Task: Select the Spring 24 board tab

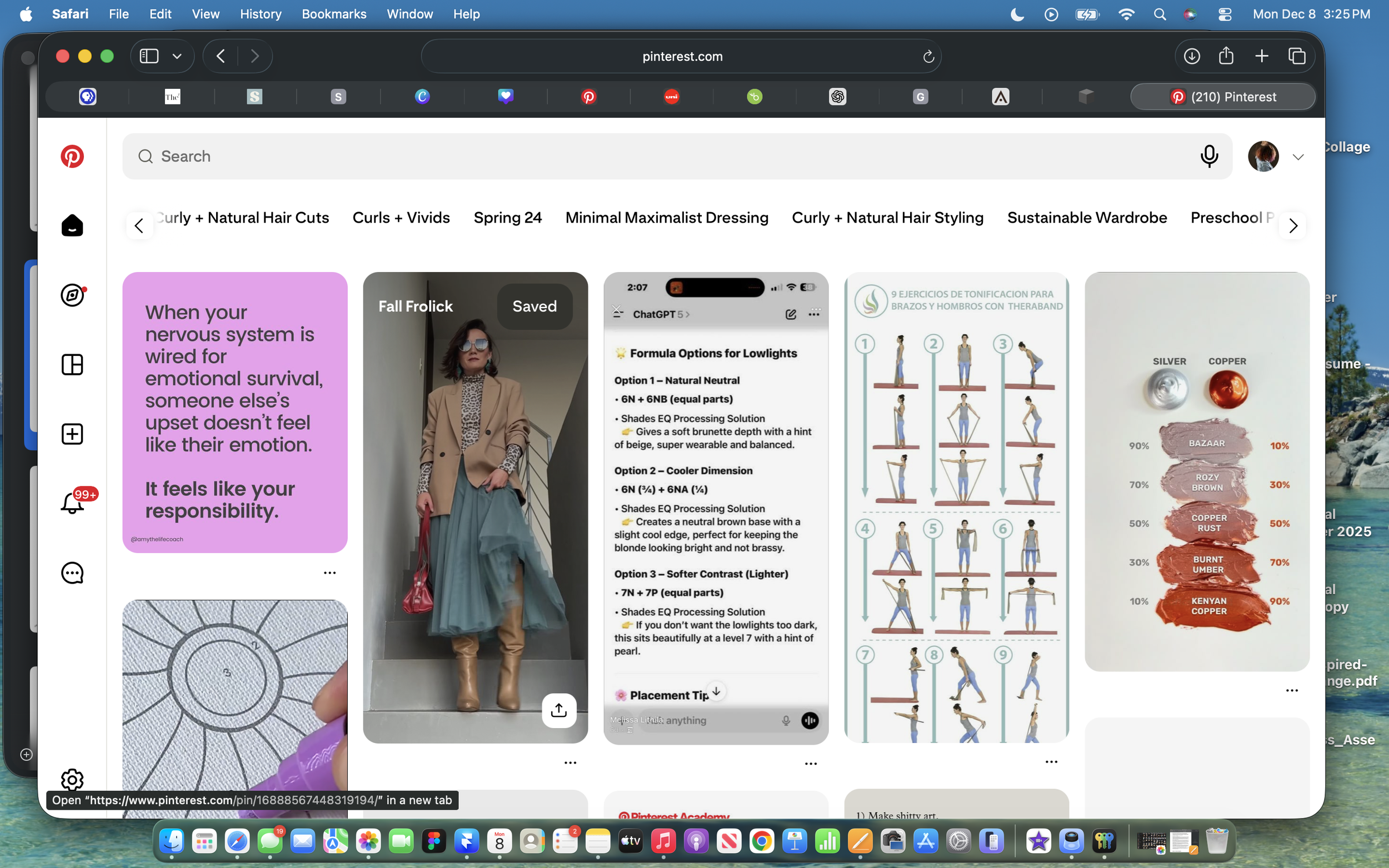Action: coord(508,218)
